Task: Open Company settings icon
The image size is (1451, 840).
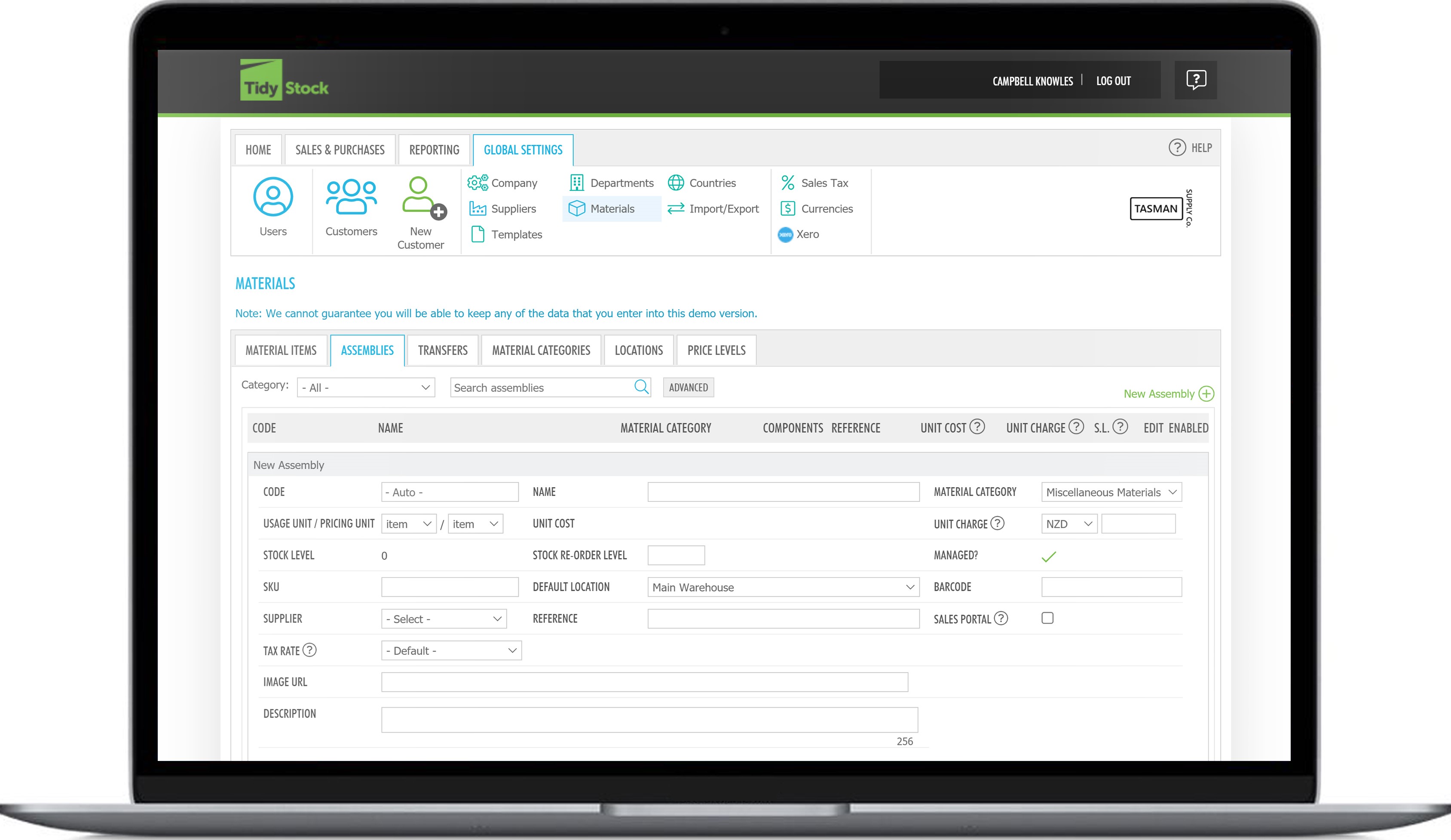Action: pyautogui.click(x=477, y=182)
